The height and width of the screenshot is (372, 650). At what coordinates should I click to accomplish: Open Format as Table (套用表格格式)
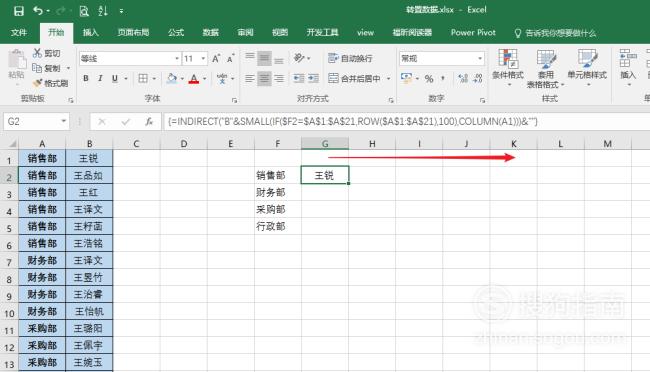pyautogui.click(x=546, y=68)
